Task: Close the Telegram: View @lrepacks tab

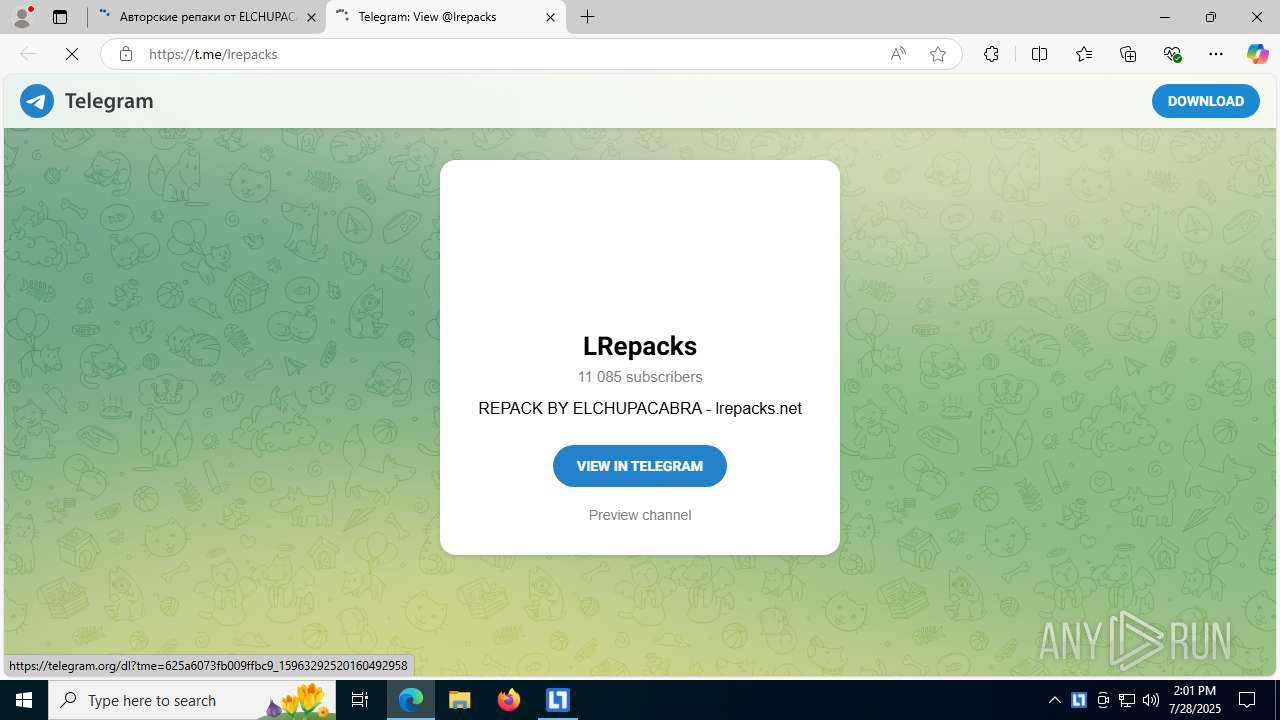Action: pos(550,17)
